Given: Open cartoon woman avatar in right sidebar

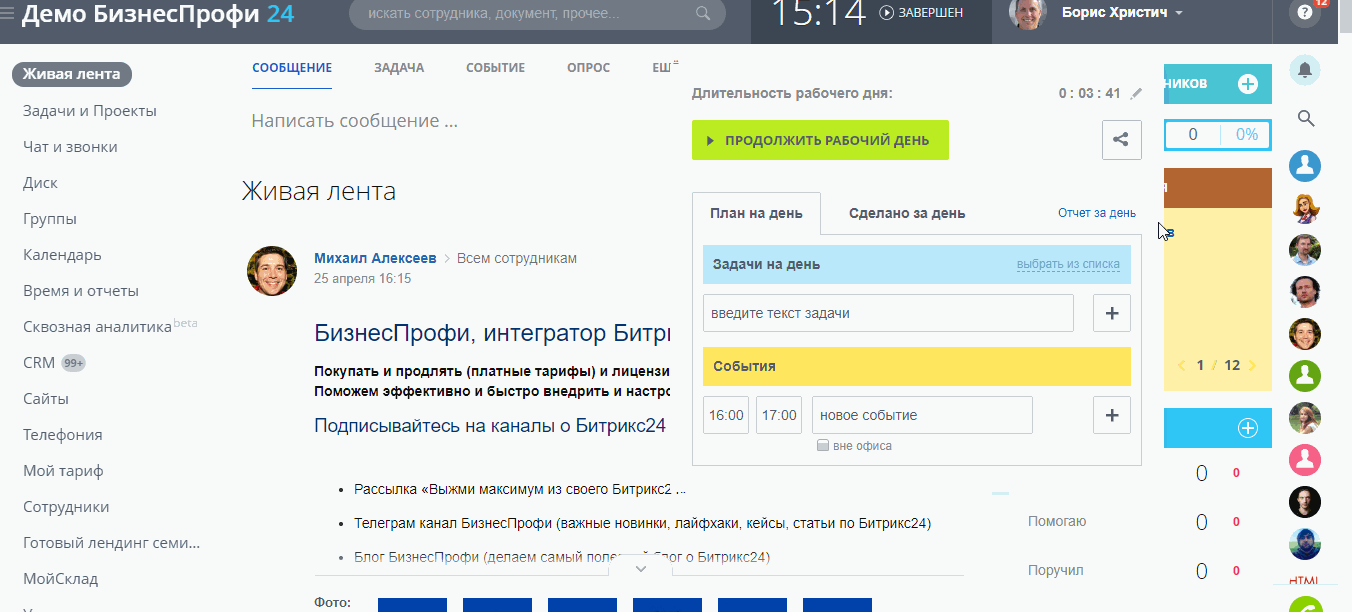Looking at the screenshot, I should click(x=1305, y=208).
